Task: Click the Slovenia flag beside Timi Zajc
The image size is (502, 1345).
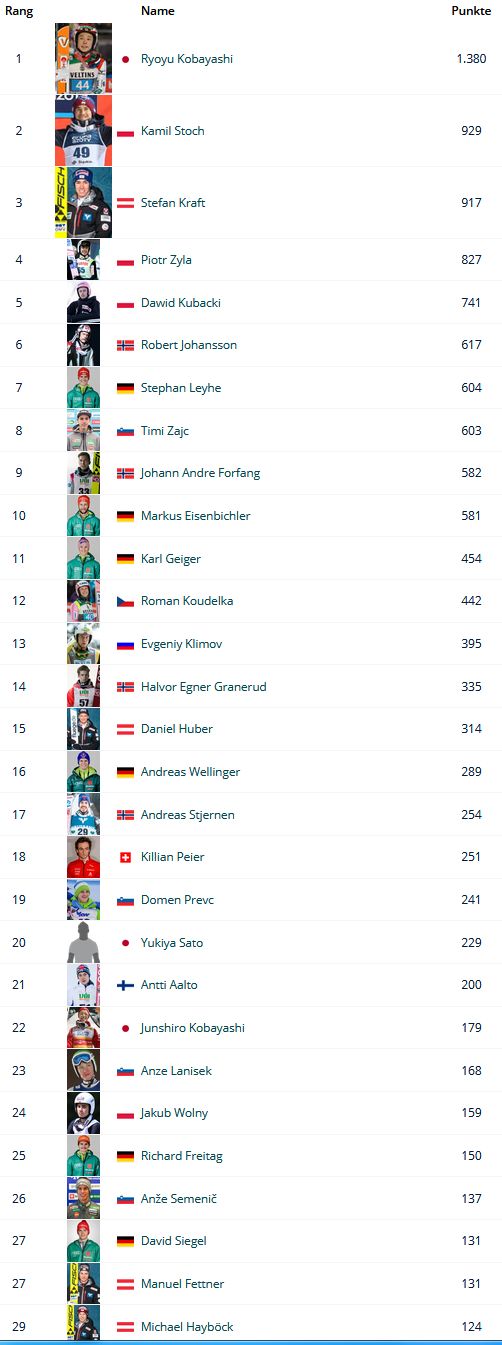Action: pyautogui.click(x=125, y=431)
